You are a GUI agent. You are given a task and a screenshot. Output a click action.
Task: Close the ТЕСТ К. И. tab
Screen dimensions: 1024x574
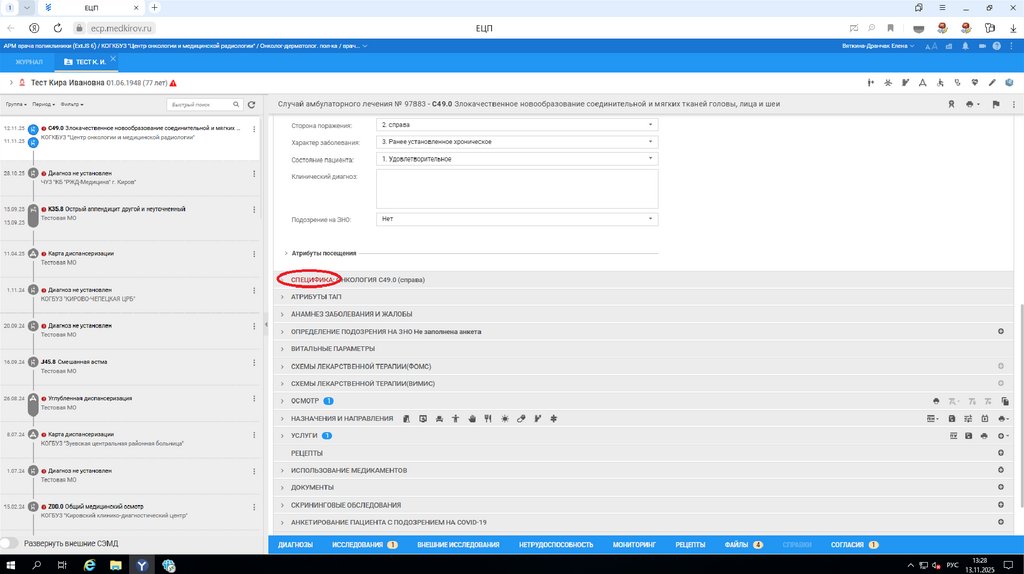[x=113, y=59]
